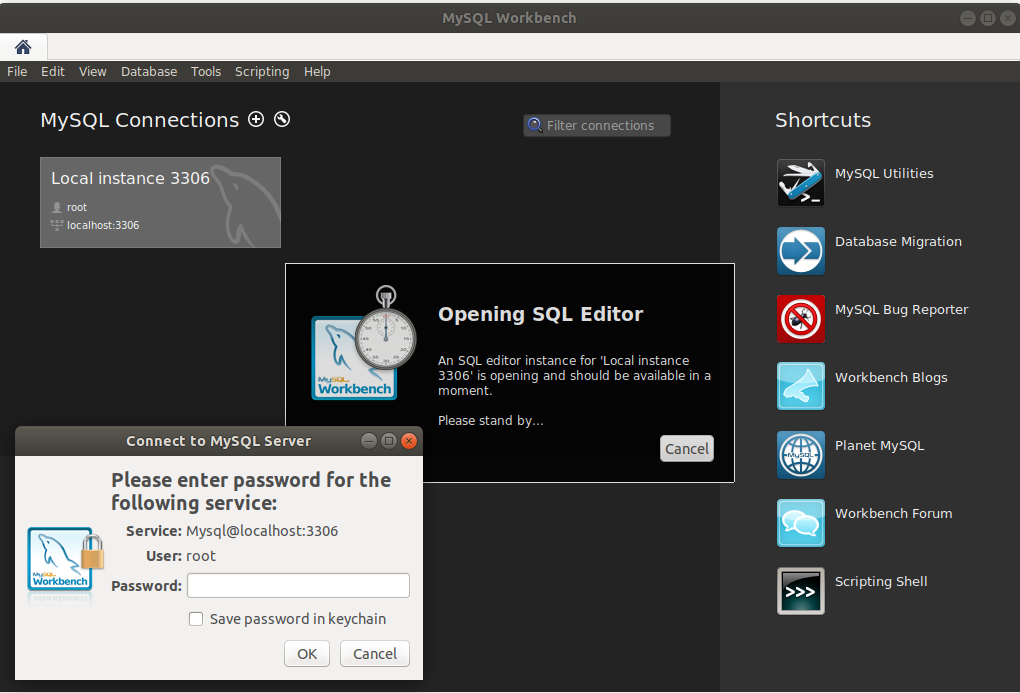Image resolution: width=1020 pixels, height=693 pixels.
Task: Click the Workbench stopwatch icon in Opening SQL Editor
Action: click(364, 343)
